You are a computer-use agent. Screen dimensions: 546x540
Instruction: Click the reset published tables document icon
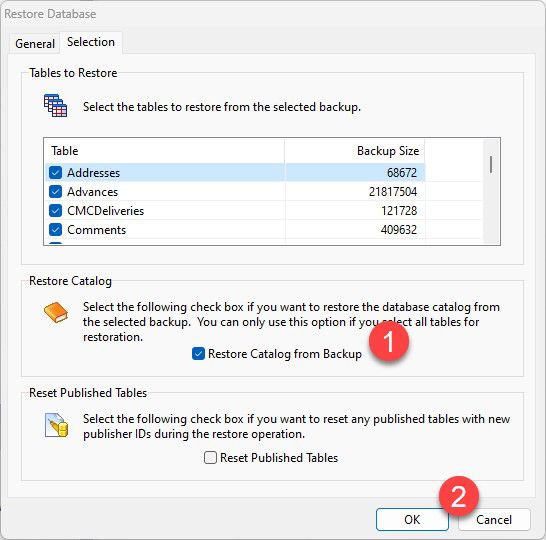tap(56, 425)
